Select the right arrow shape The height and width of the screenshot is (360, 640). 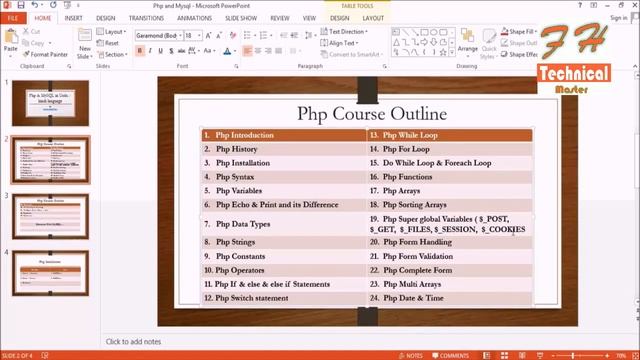(x=424, y=42)
